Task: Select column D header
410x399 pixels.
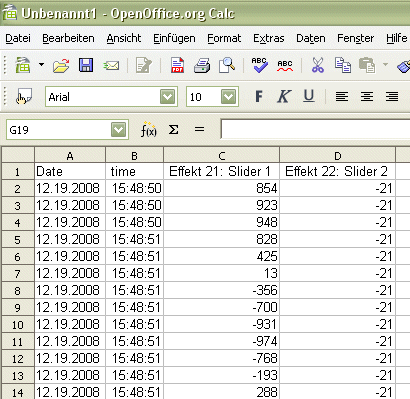Action: pos(337,155)
